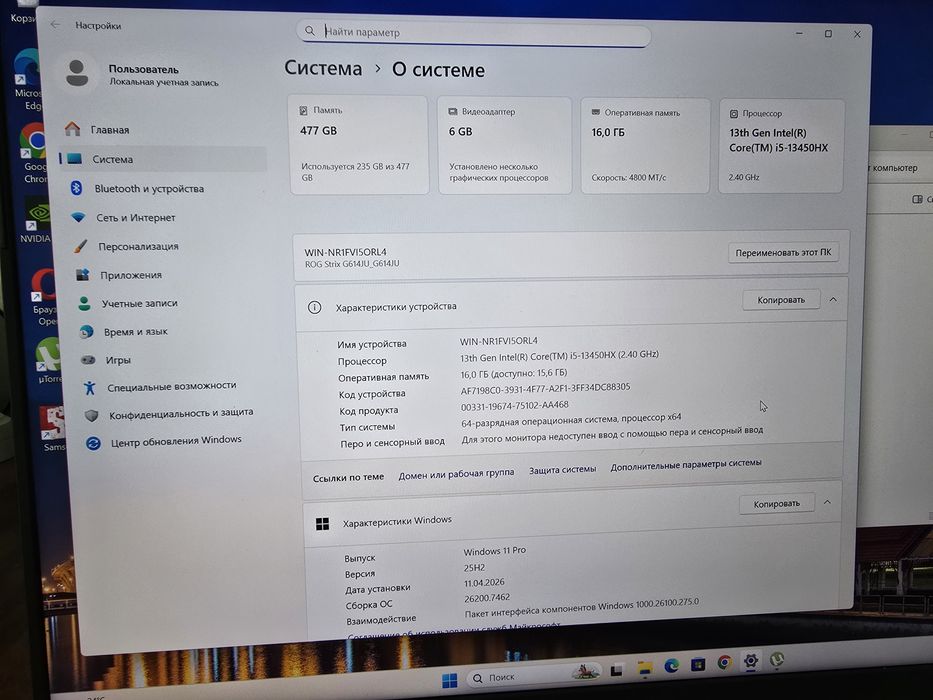Open the Microsoft Edge desktop shortcut
The height and width of the screenshot is (700, 933).
coord(28,80)
